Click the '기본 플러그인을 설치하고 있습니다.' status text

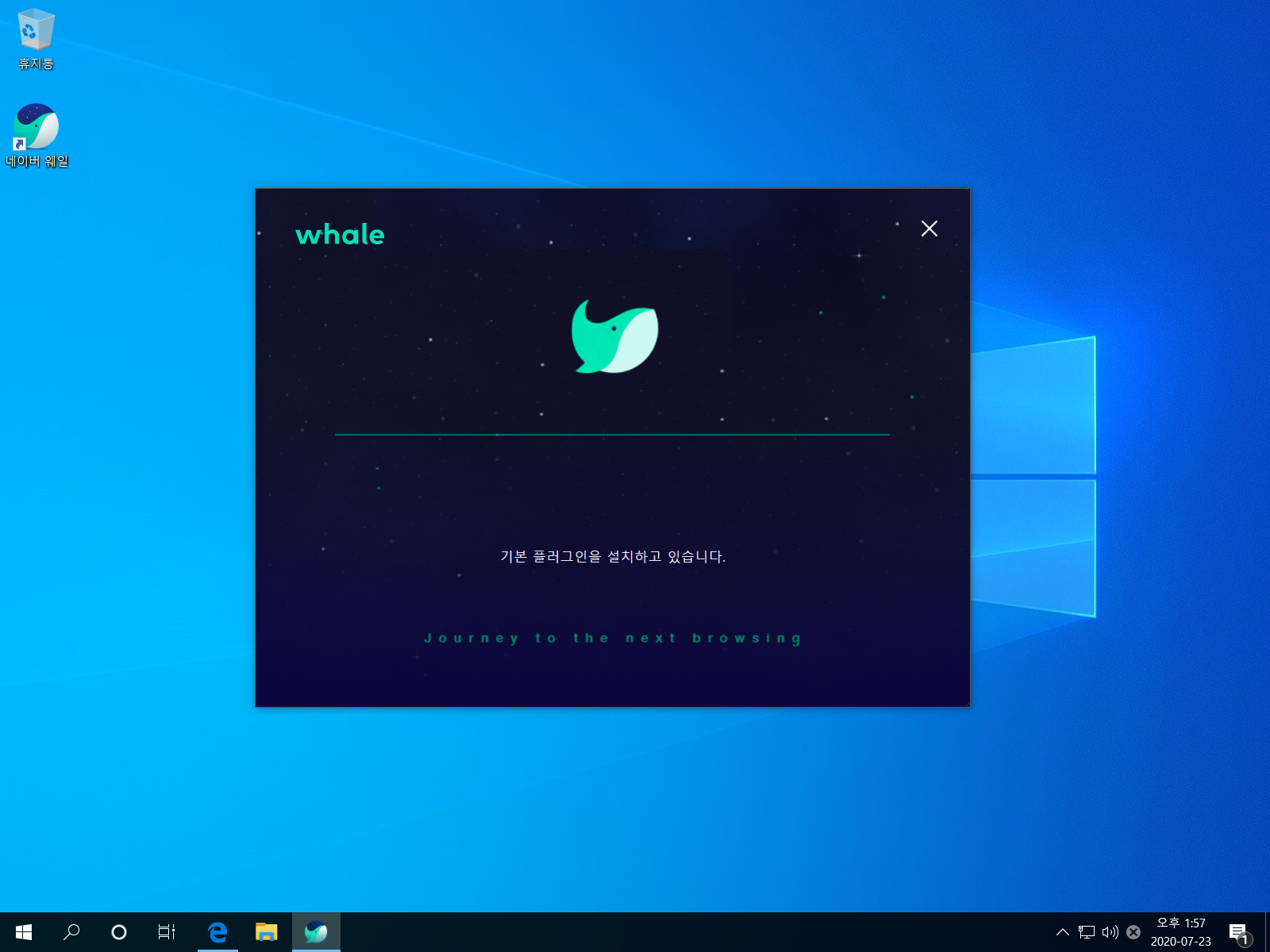pyautogui.click(x=613, y=556)
